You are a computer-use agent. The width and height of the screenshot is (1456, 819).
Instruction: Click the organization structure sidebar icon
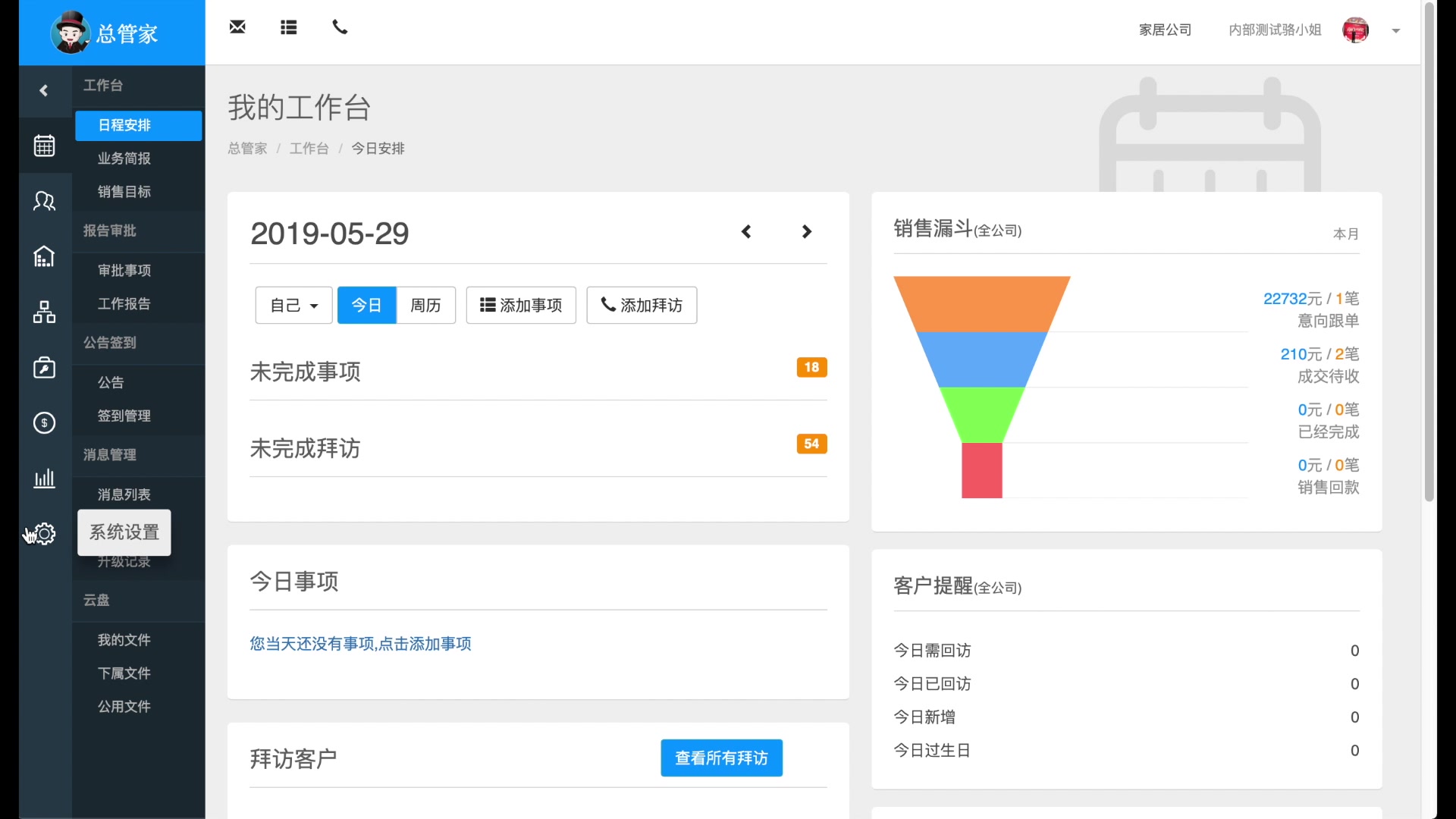[44, 312]
